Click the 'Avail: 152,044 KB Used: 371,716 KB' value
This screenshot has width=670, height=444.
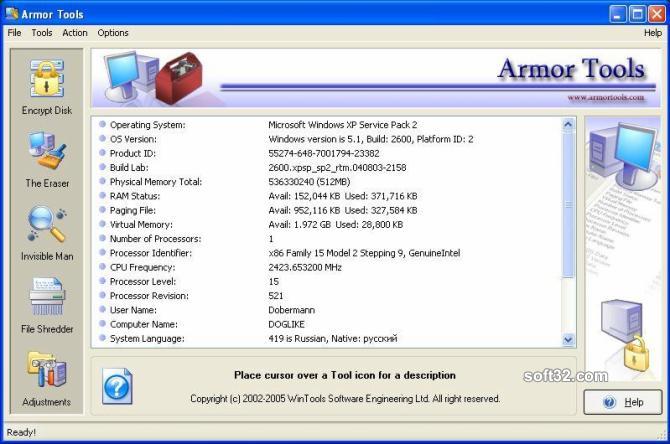tap(343, 196)
